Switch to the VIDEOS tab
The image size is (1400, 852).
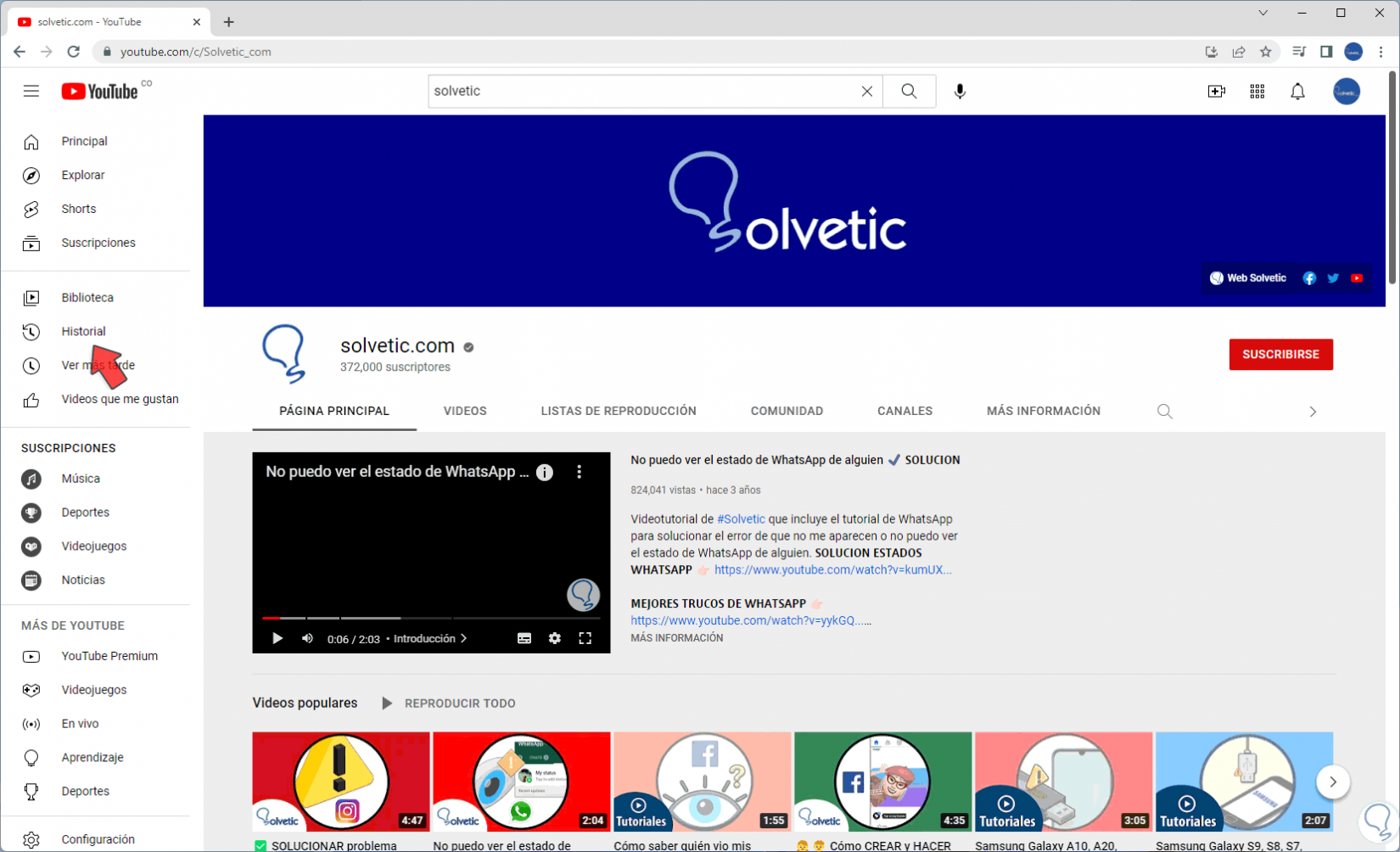tap(465, 411)
